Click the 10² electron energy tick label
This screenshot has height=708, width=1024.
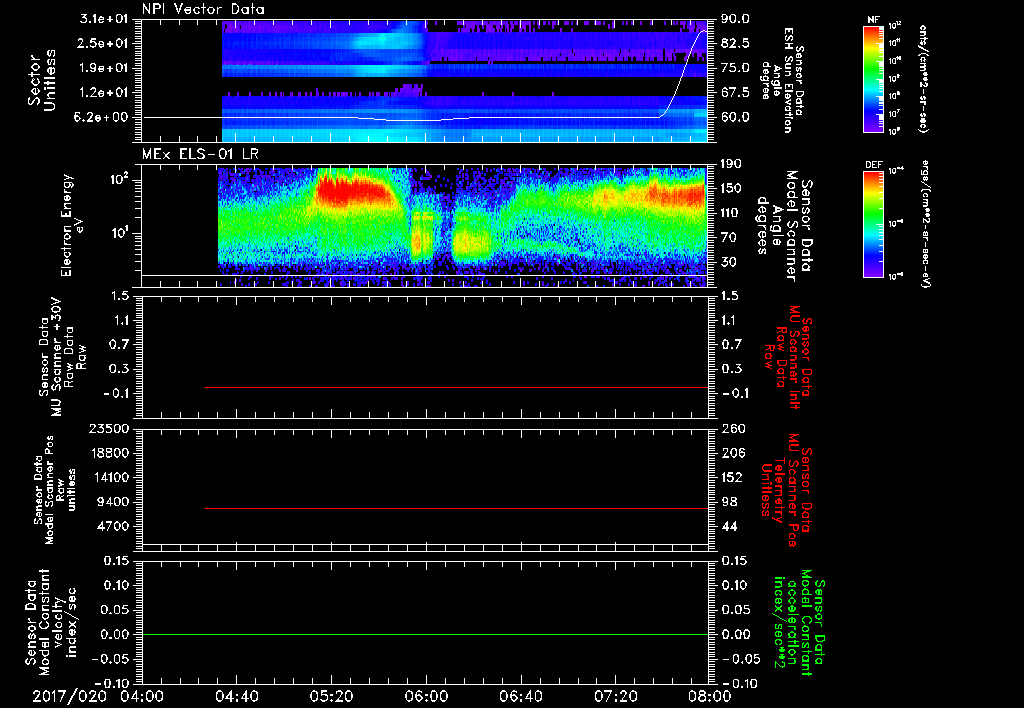click(119, 179)
